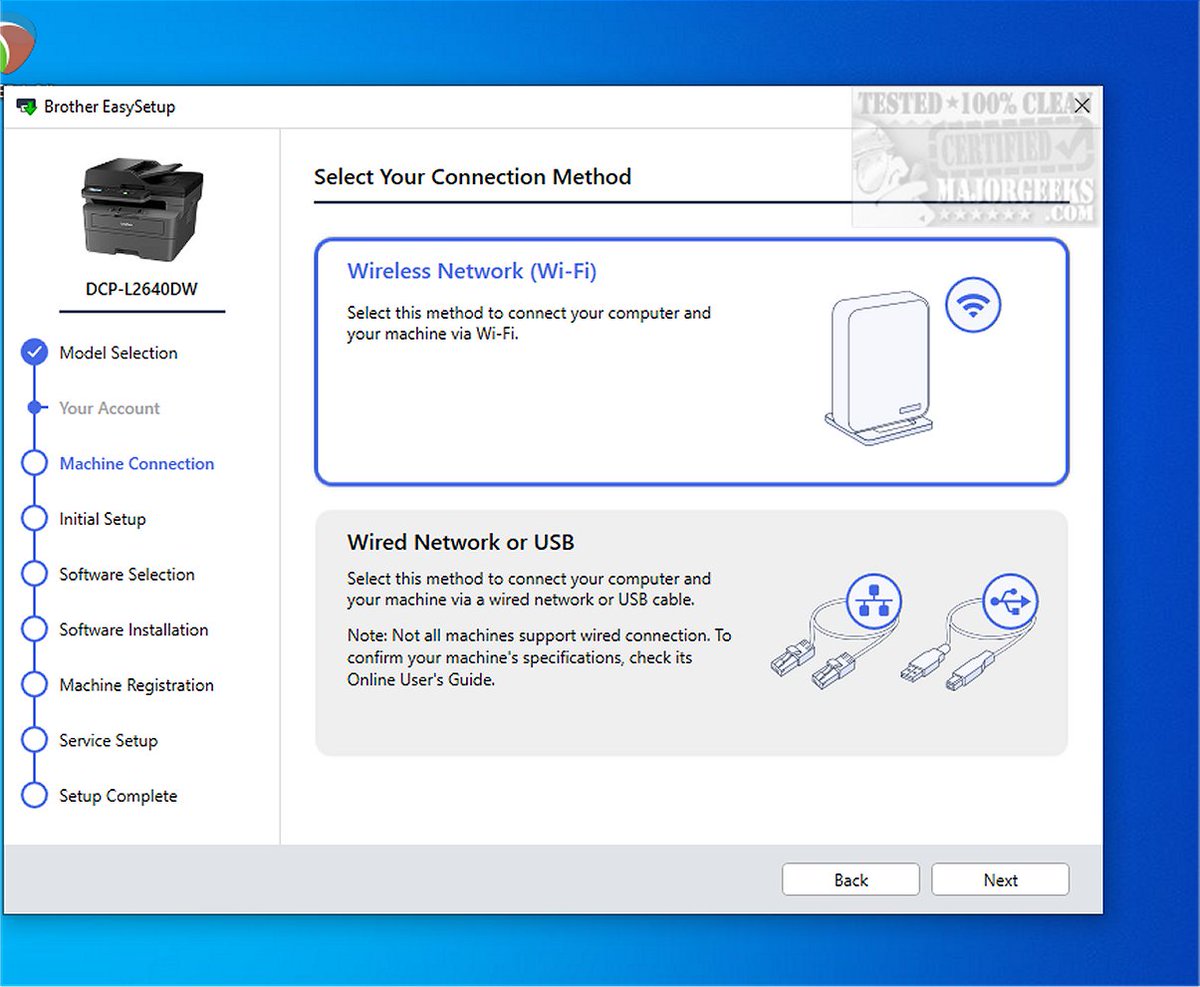Select the Service Setup step label
The height and width of the screenshot is (987, 1200).
(x=108, y=741)
